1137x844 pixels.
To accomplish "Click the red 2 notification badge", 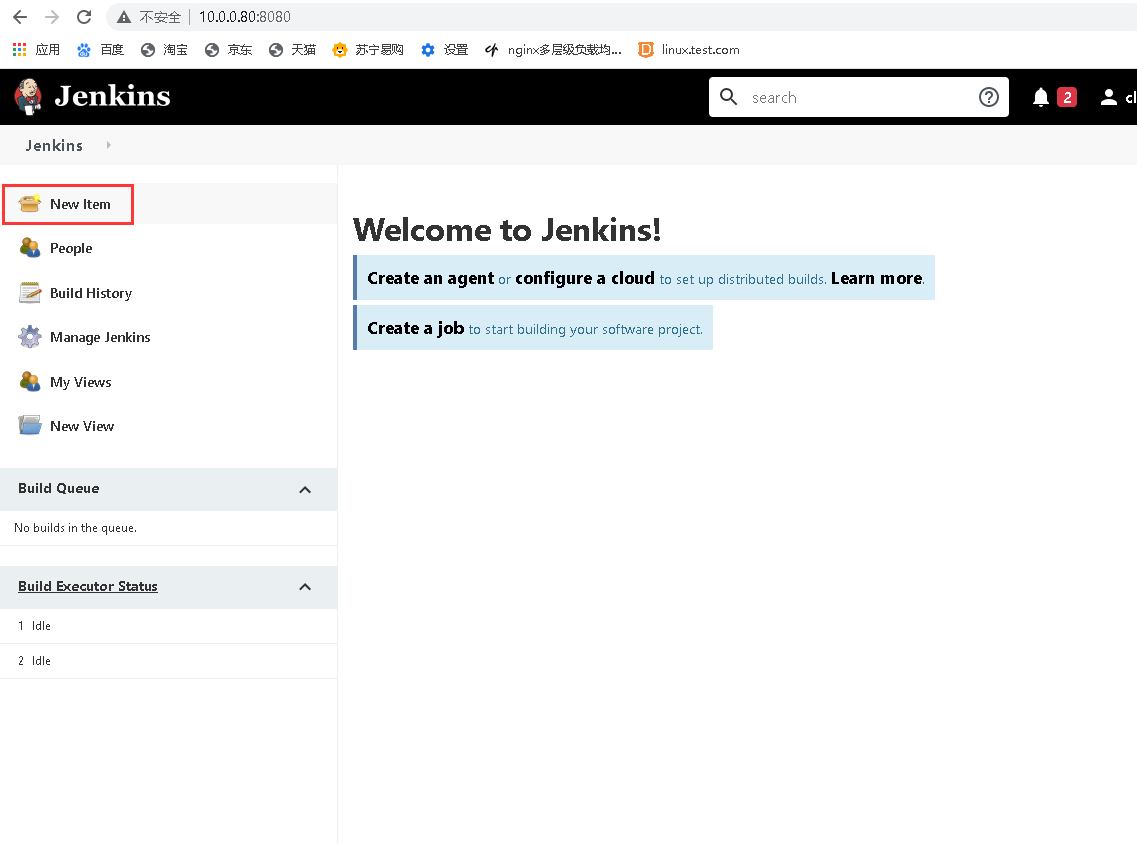I will [1067, 97].
